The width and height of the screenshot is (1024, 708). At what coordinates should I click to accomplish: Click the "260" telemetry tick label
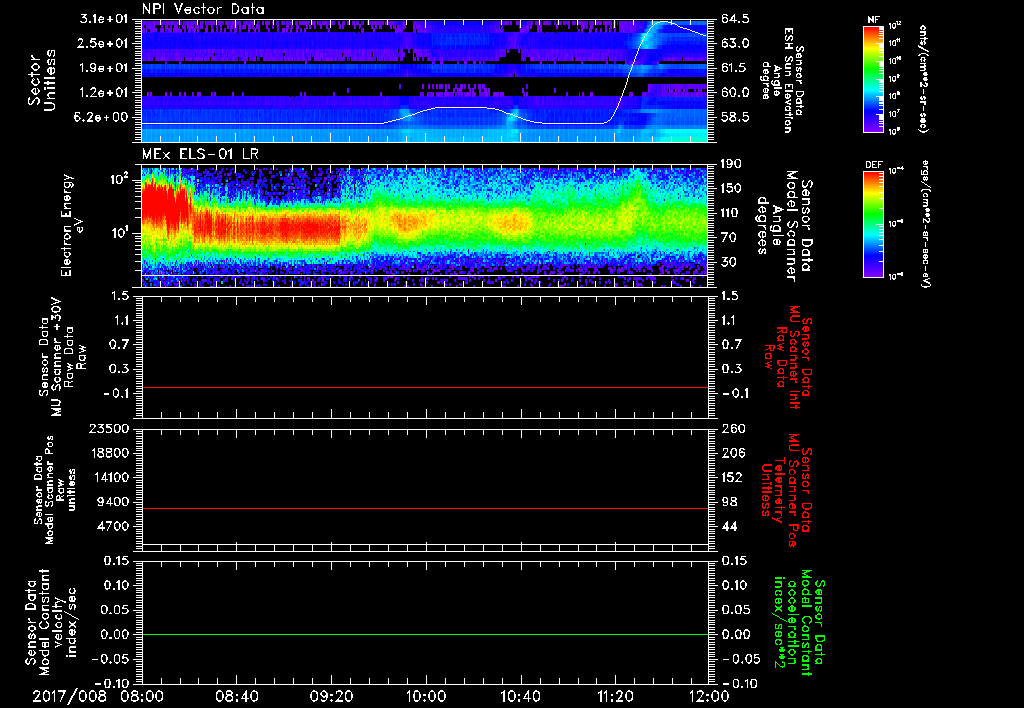732,428
